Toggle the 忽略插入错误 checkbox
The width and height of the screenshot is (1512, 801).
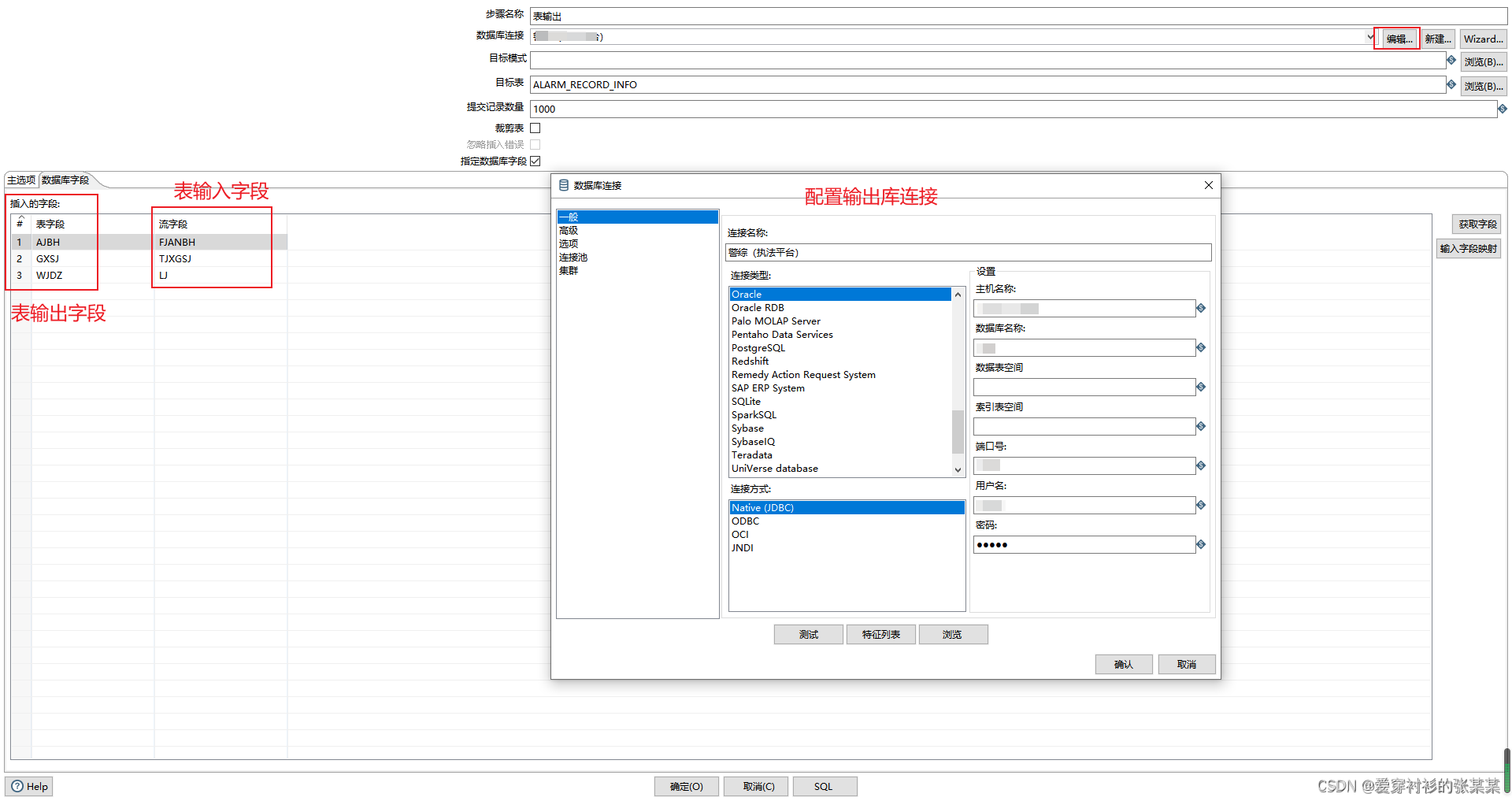535,144
